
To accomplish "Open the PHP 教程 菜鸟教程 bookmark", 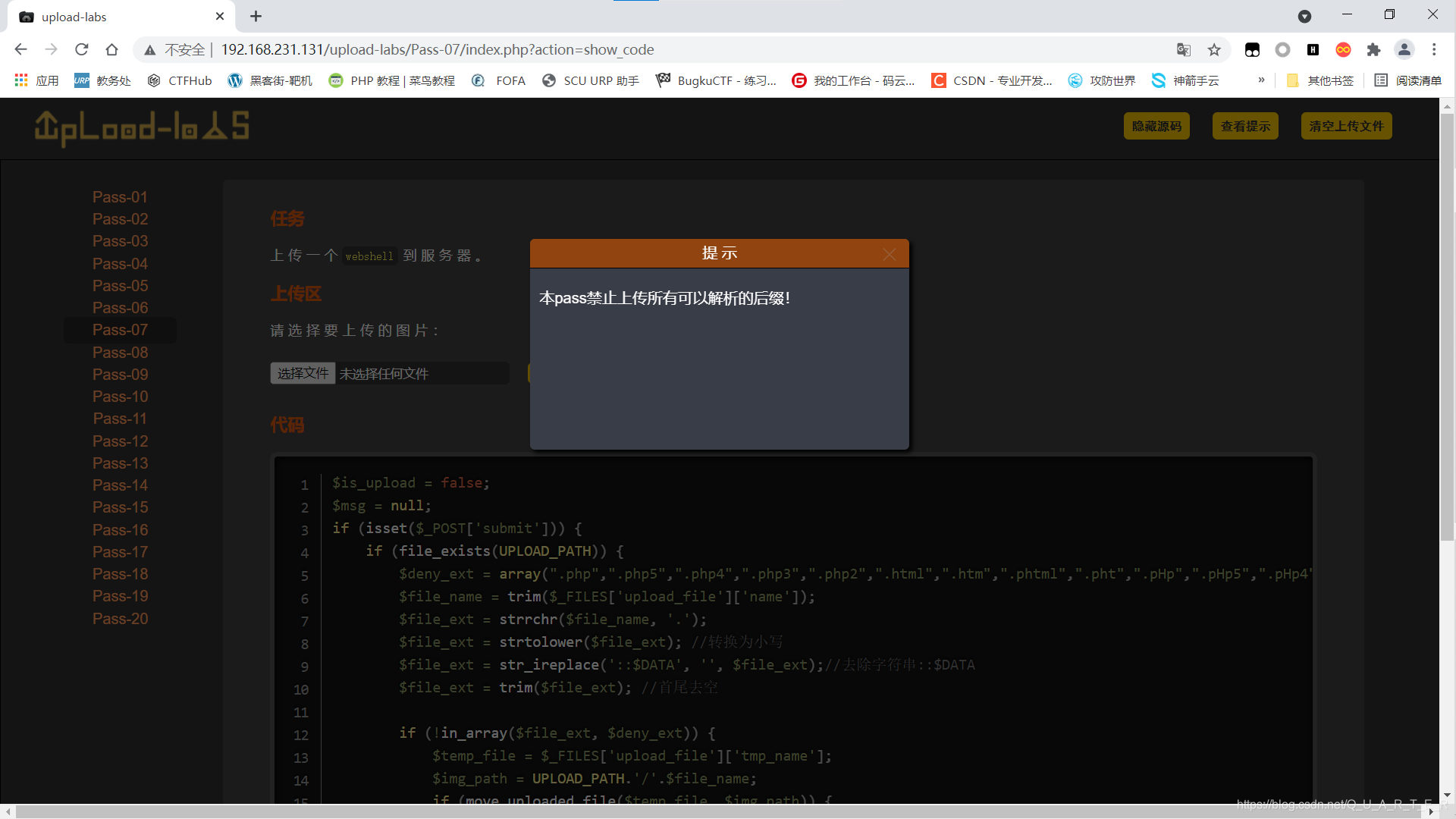I will (x=391, y=80).
